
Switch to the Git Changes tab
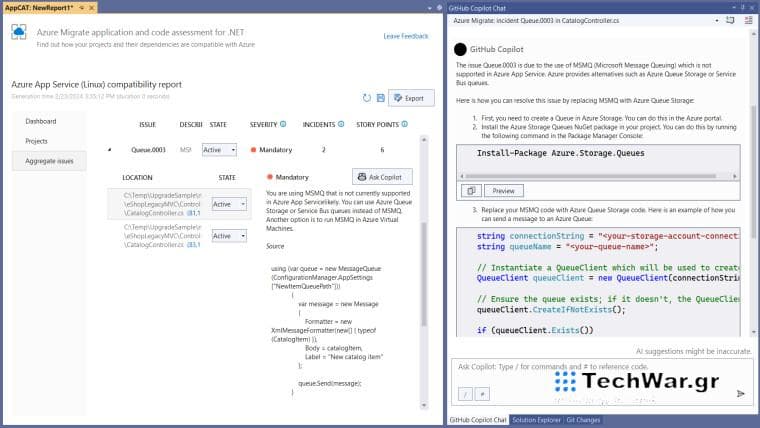pyautogui.click(x=584, y=420)
